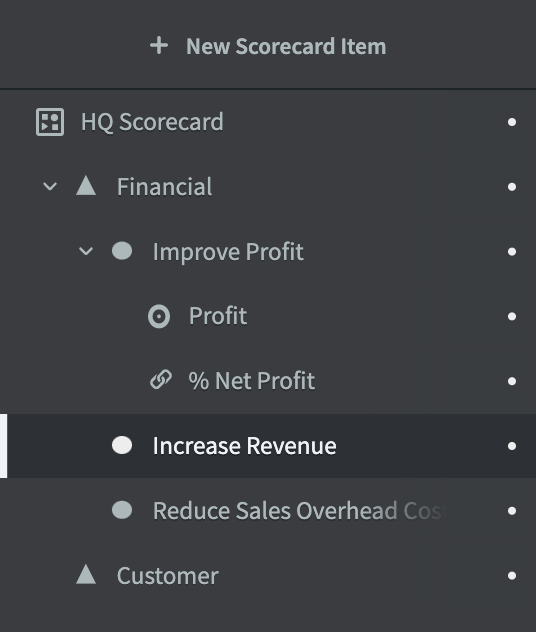Click the Improve Profit objective oval icon
536x632 pixels.
(x=122, y=251)
